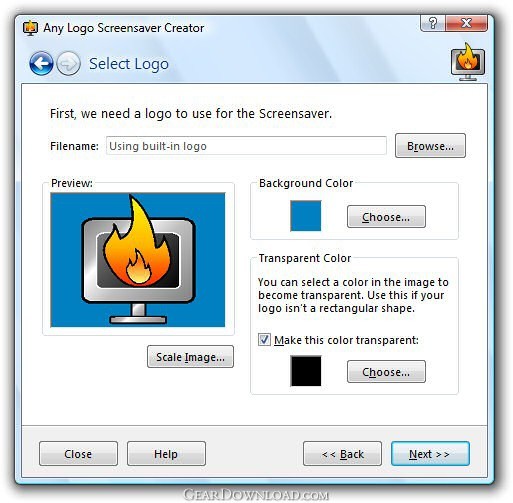Click the Filename input field
The height and width of the screenshot is (503, 513).
click(246, 146)
